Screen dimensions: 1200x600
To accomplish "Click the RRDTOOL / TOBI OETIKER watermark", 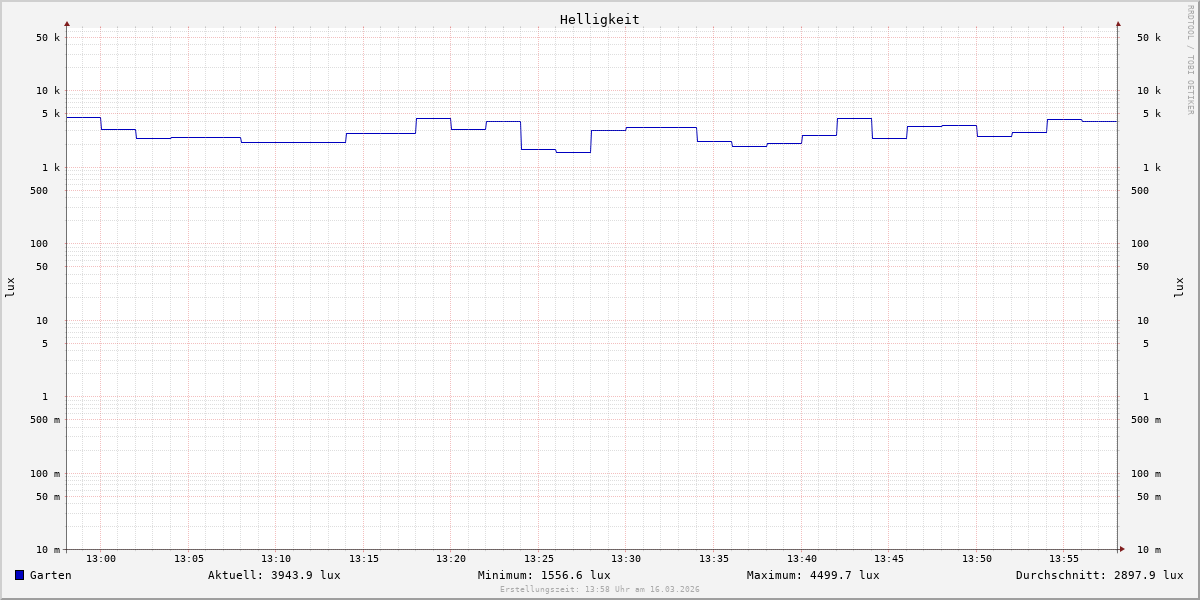I will [1190, 59].
